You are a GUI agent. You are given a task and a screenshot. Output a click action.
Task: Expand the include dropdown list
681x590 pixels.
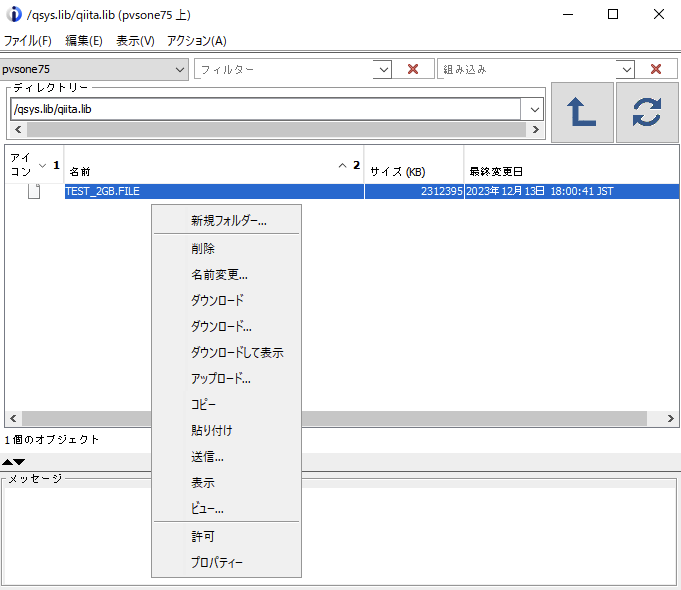(626, 70)
